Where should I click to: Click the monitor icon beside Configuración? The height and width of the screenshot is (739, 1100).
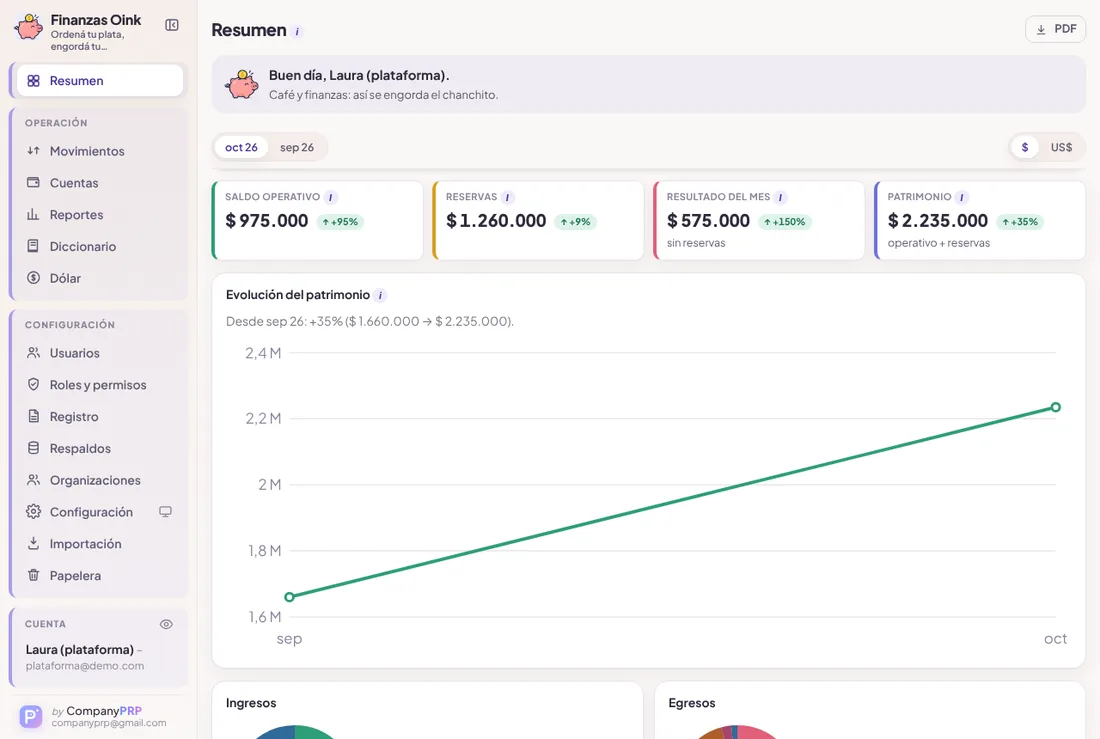tap(166, 512)
